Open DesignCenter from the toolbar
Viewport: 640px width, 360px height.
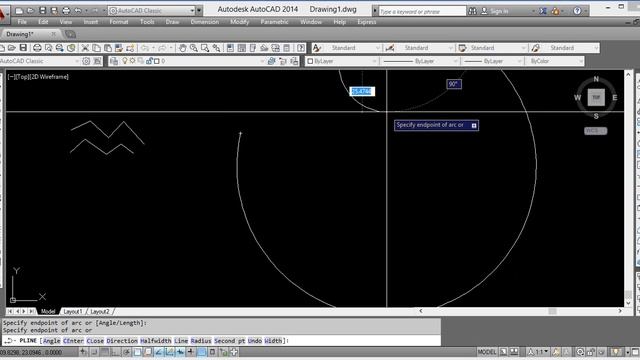pyautogui.click(x=242, y=48)
